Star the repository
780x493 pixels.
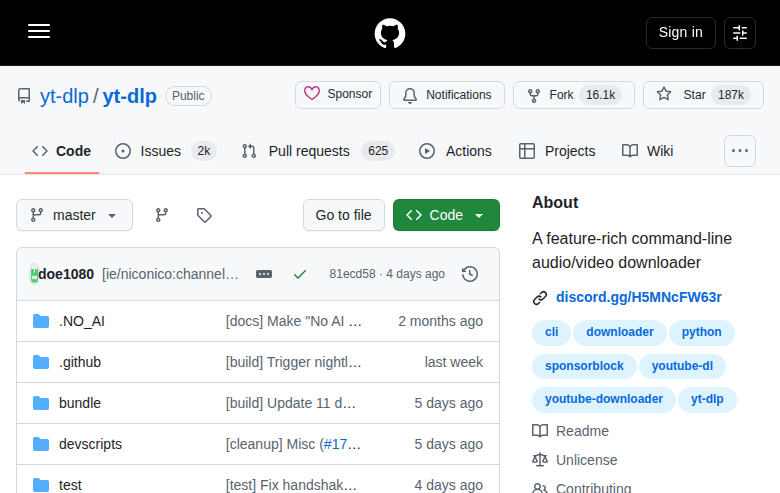pyautogui.click(x=703, y=95)
